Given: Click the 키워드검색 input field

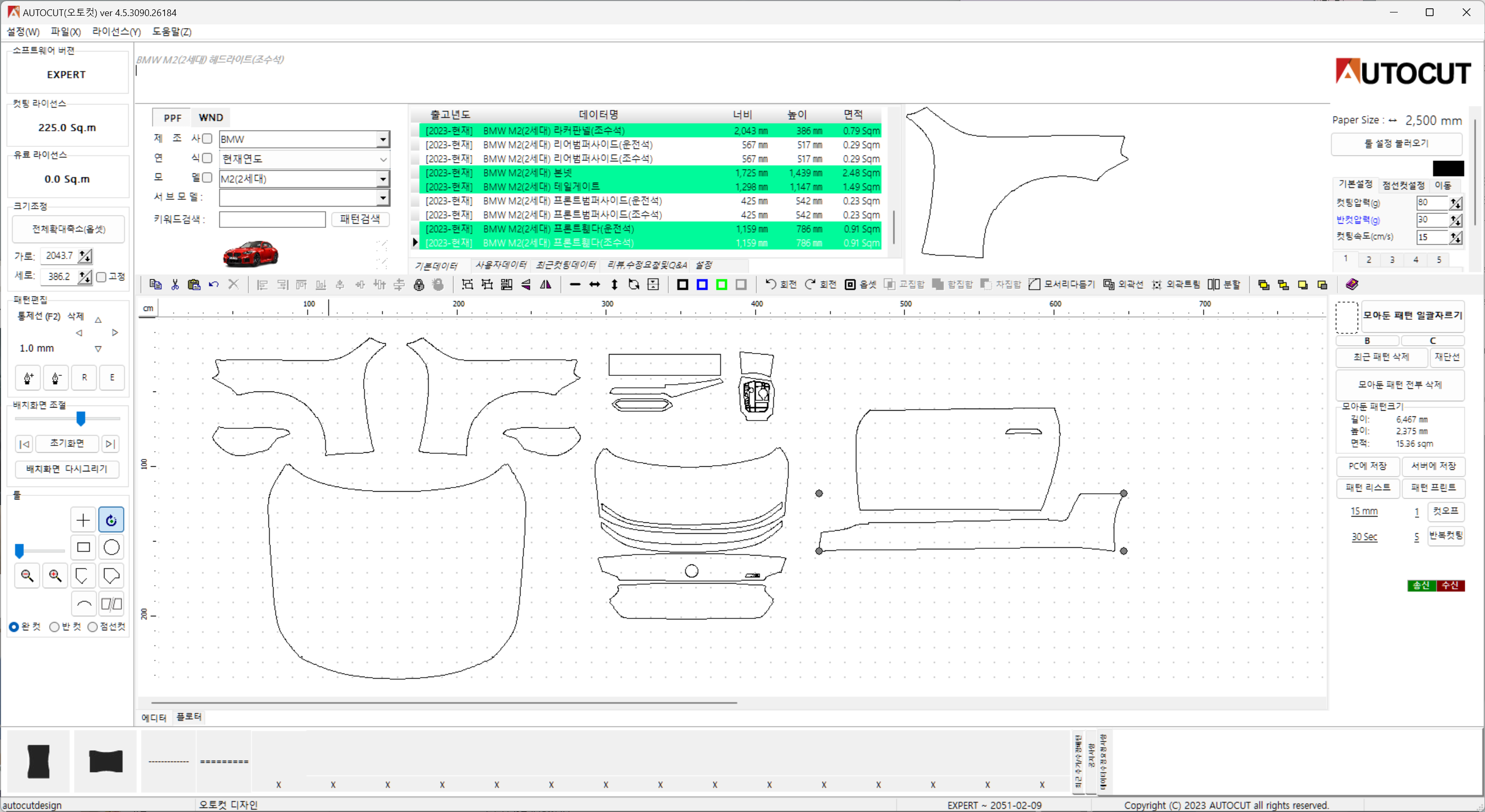Looking at the screenshot, I should pos(272,219).
